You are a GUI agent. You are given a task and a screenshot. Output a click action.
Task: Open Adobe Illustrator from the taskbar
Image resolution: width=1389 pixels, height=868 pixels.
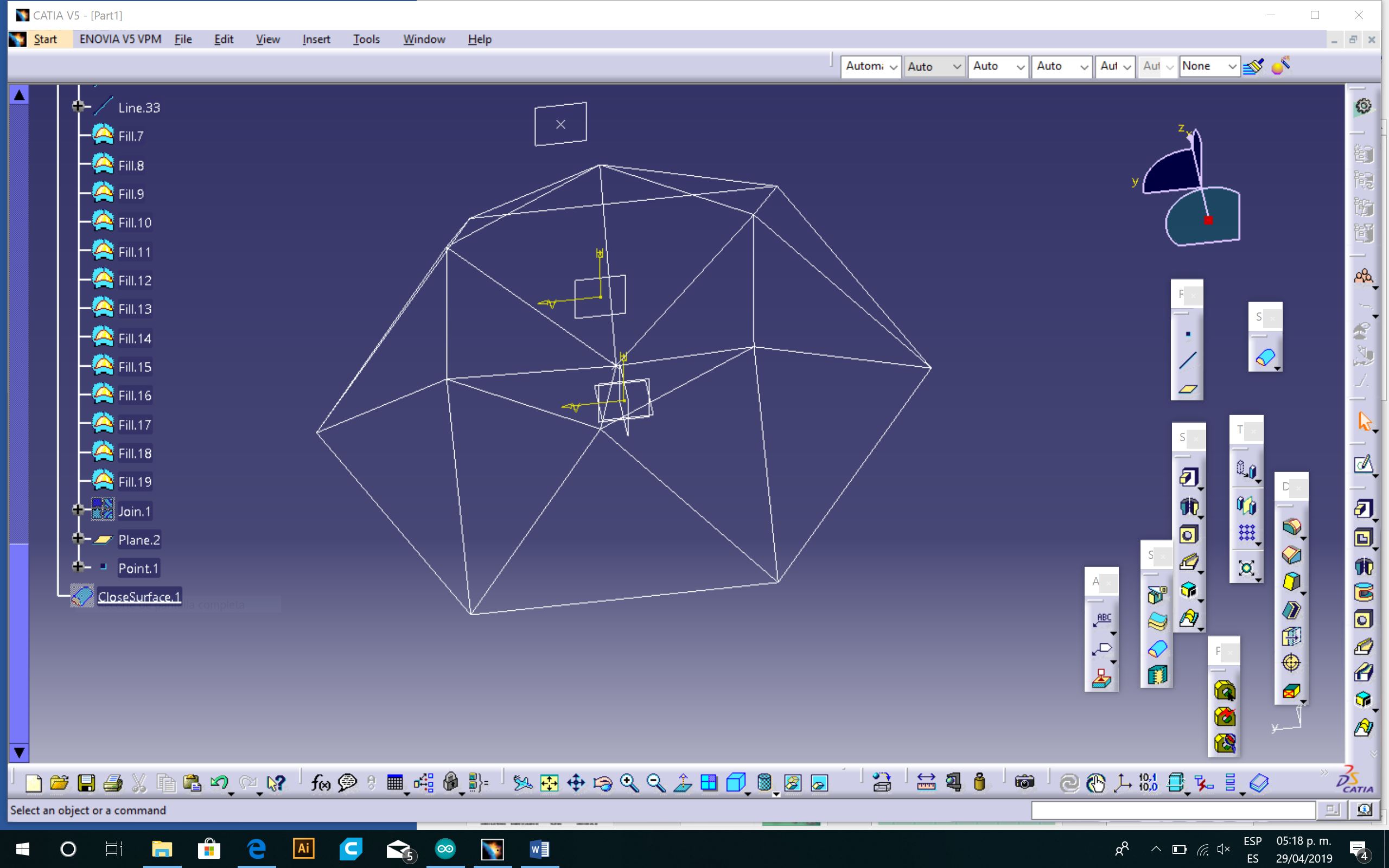(x=304, y=848)
